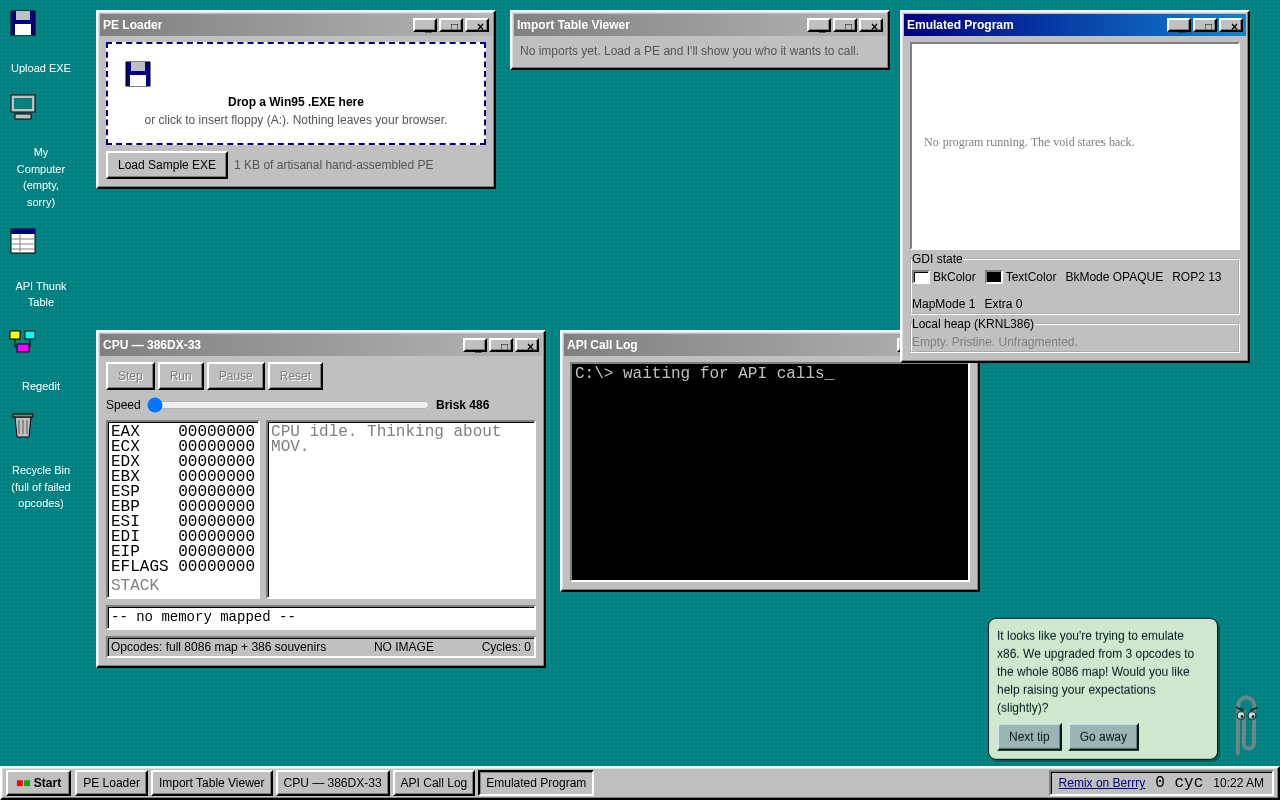
Task: Click the NO IMAGE status bar entry
Action: (404, 647)
